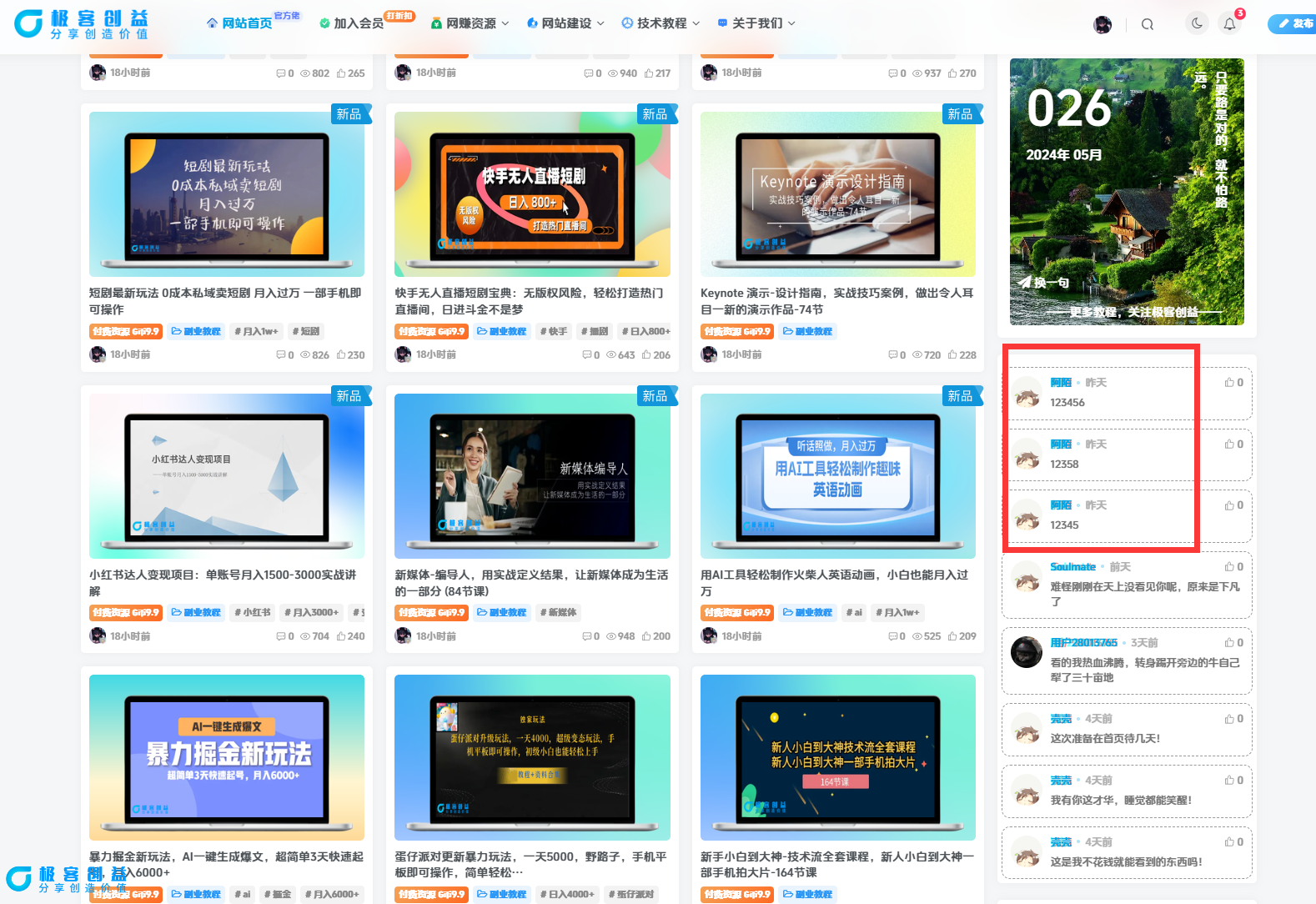Click the 副业教程 category tag under Keynote post
Screen dimensions: 1316x904
tap(807, 332)
